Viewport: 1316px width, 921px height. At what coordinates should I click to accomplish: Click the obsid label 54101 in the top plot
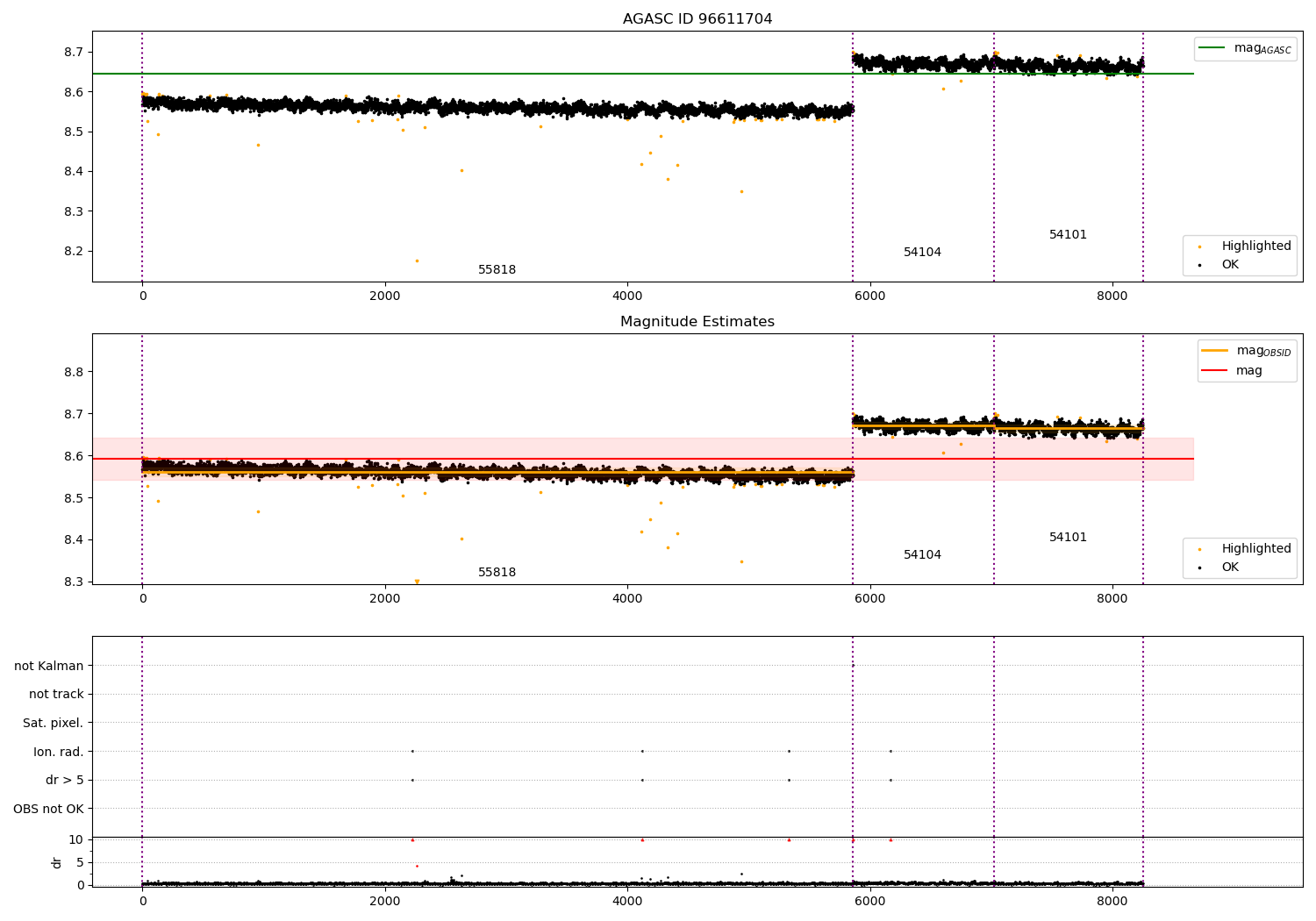click(x=1068, y=234)
